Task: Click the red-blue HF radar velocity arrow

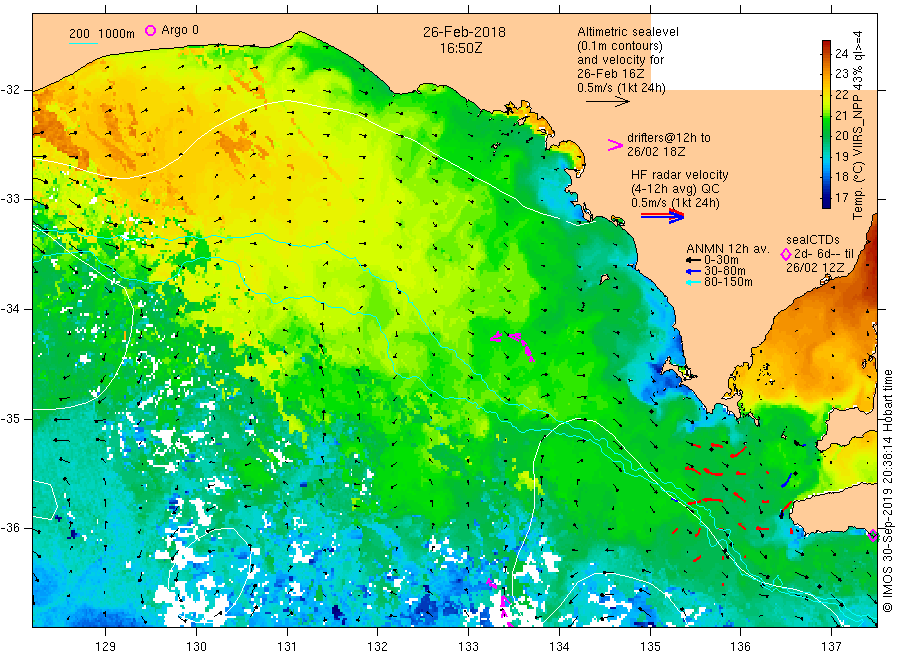Action: [662, 216]
